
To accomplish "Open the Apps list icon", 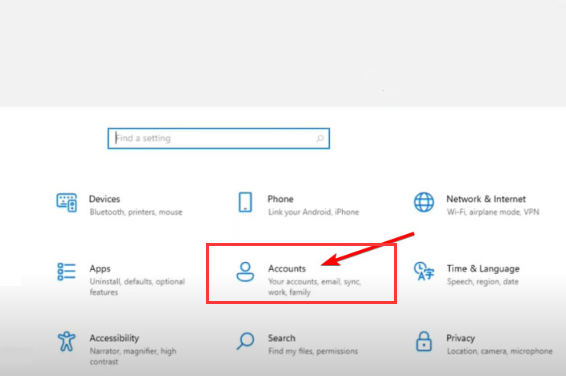I will [66, 271].
